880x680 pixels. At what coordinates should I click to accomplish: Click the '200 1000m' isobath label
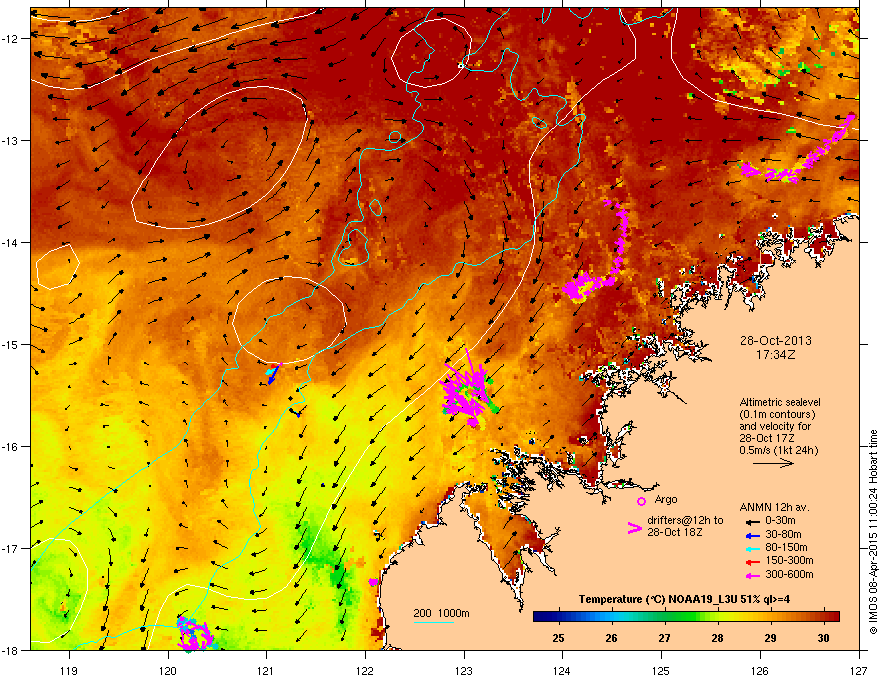coord(441,613)
